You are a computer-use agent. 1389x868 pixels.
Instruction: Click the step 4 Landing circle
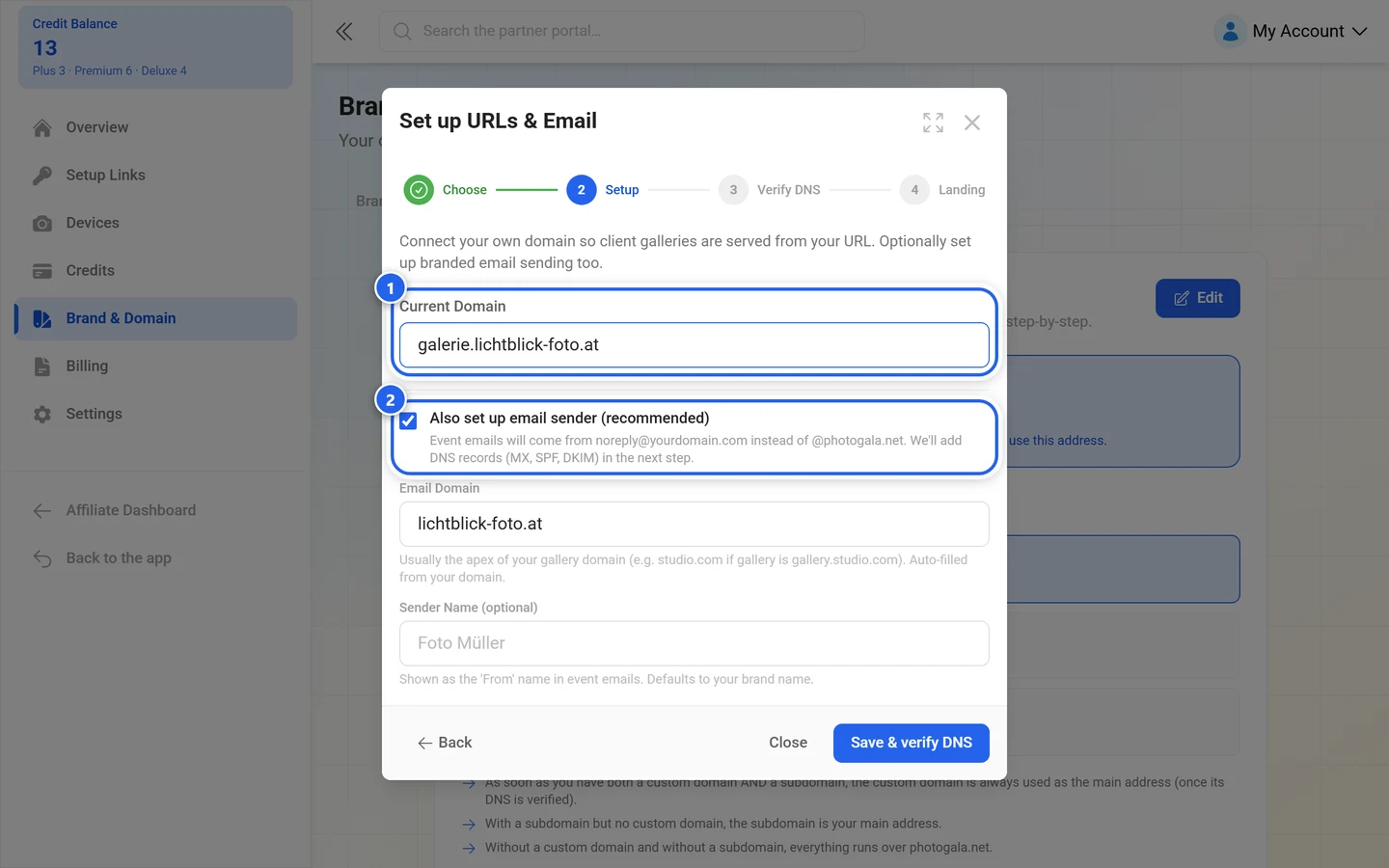(914, 190)
